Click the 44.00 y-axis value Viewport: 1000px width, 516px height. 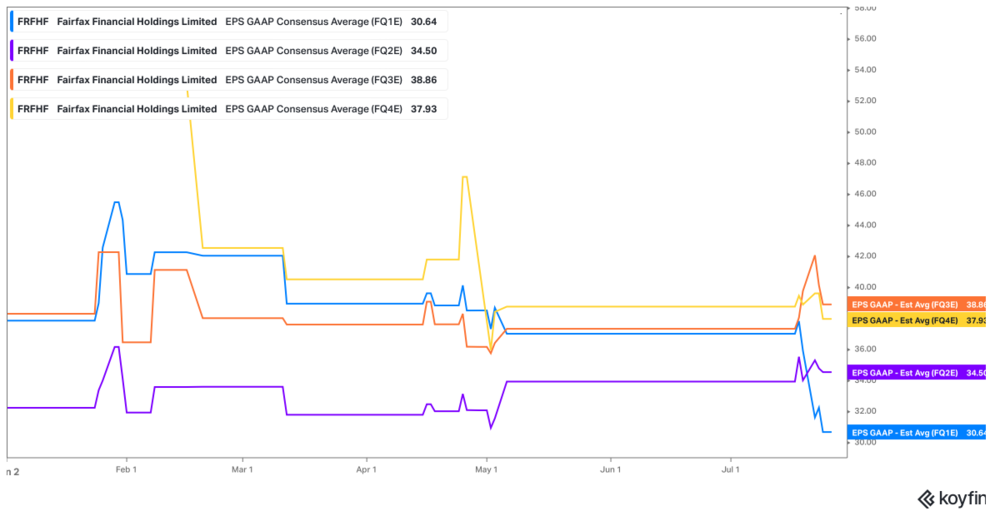(865, 225)
